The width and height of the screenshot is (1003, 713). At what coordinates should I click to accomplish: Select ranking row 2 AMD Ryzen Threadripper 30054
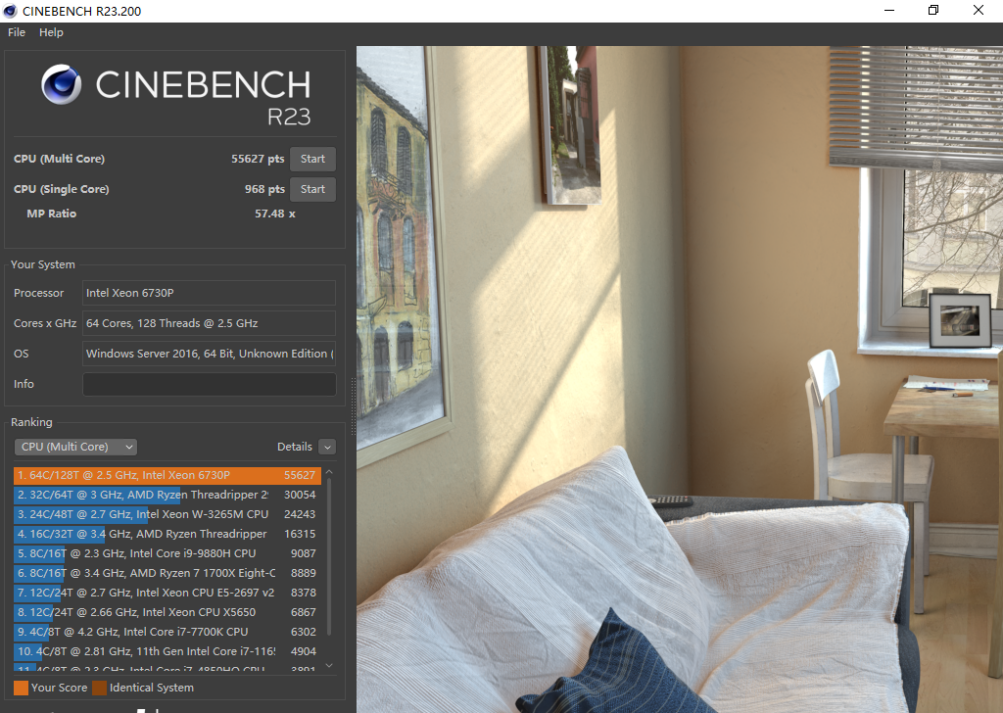click(167, 494)
